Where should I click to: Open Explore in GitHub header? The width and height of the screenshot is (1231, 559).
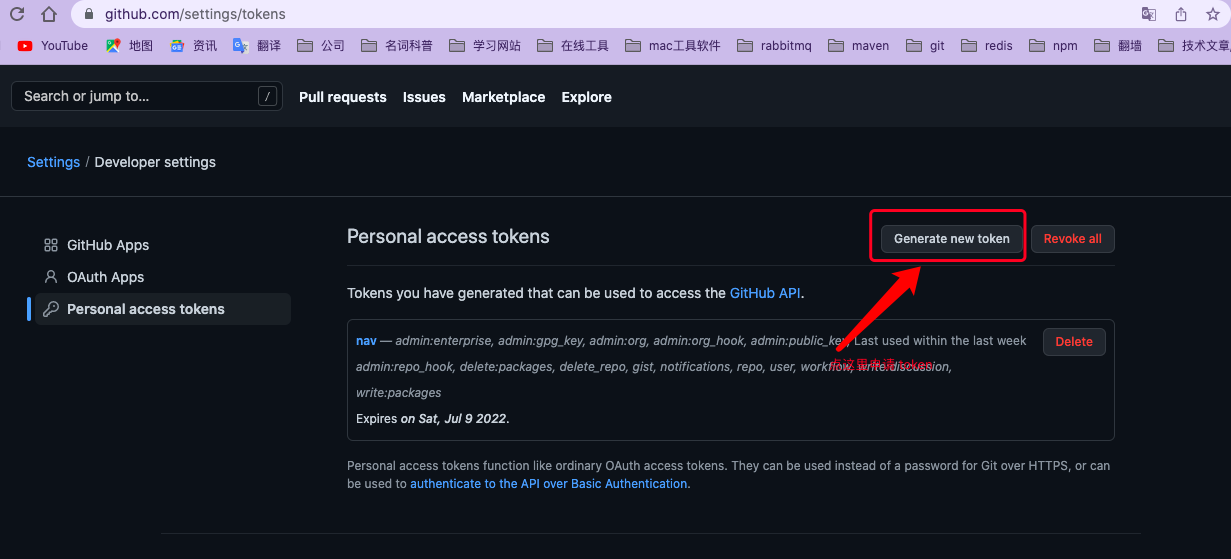(587, 97)
